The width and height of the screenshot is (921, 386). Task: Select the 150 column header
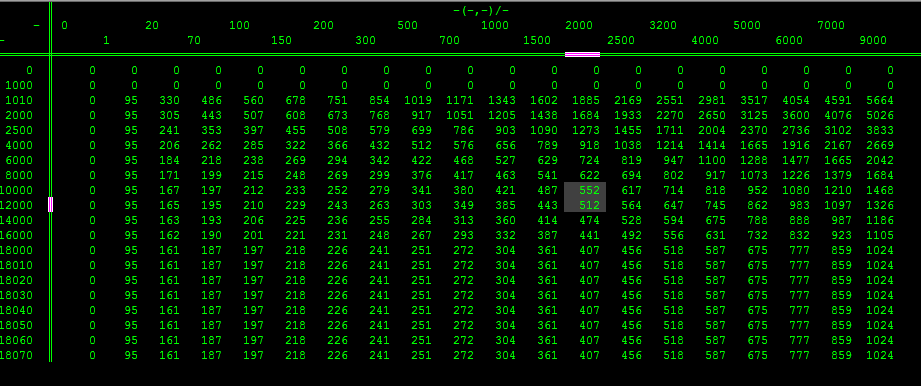point(281,41)
